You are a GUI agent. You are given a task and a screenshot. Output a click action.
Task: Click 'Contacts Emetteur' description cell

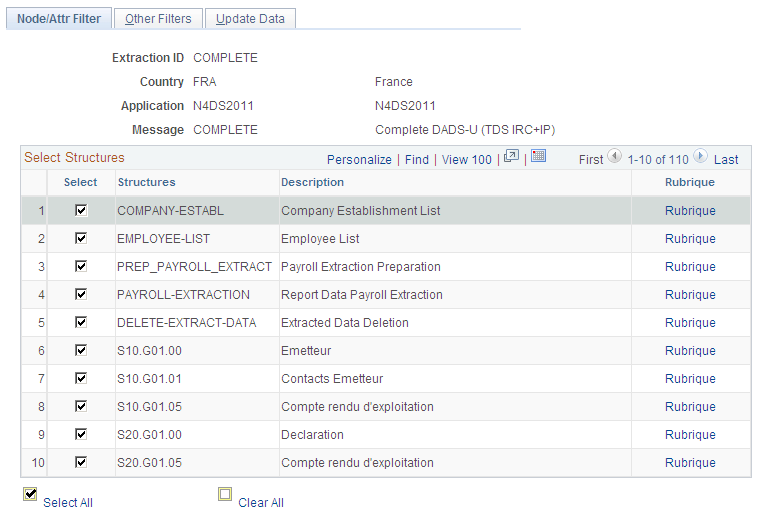[332, 379]
